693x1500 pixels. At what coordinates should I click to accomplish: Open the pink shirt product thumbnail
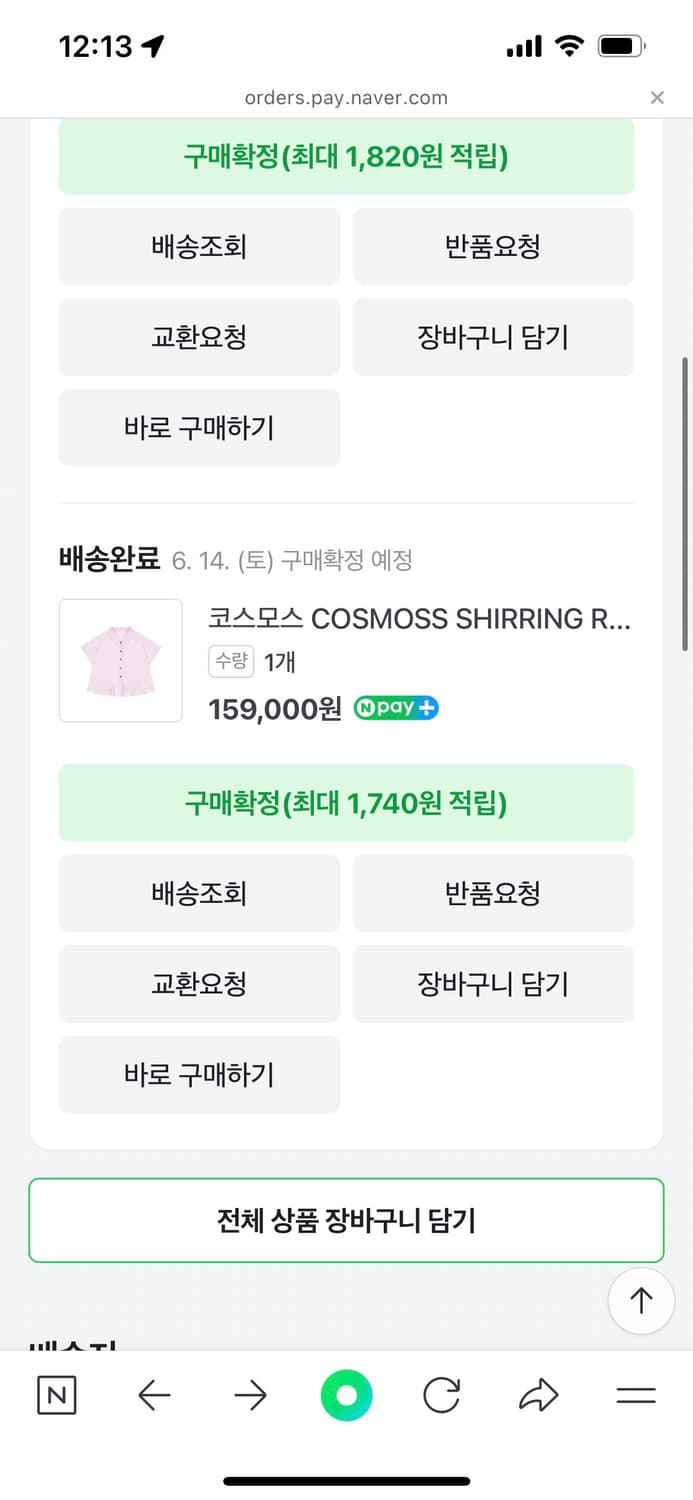[x=121, y=660]
